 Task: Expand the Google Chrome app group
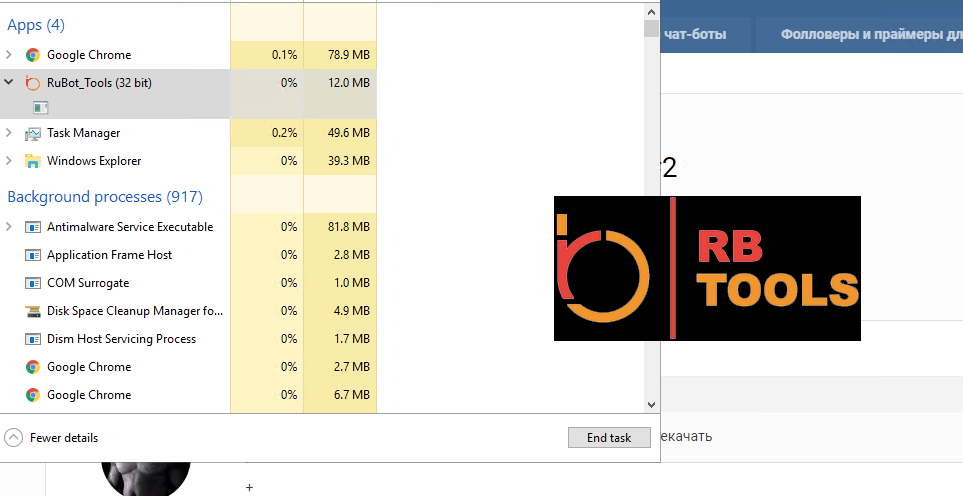click(x=10, y=55)
